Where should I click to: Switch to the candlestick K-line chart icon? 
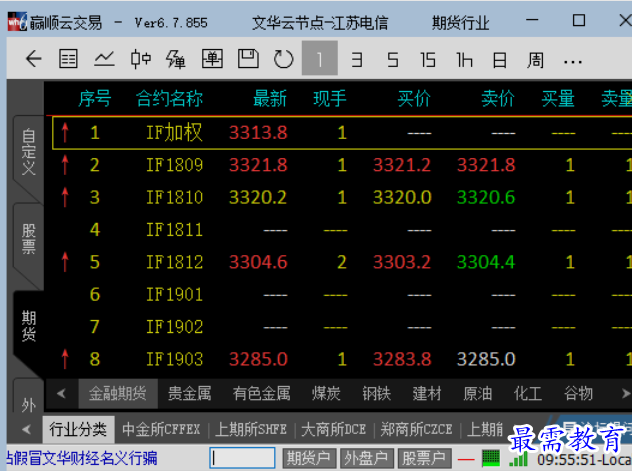[141, 60]
